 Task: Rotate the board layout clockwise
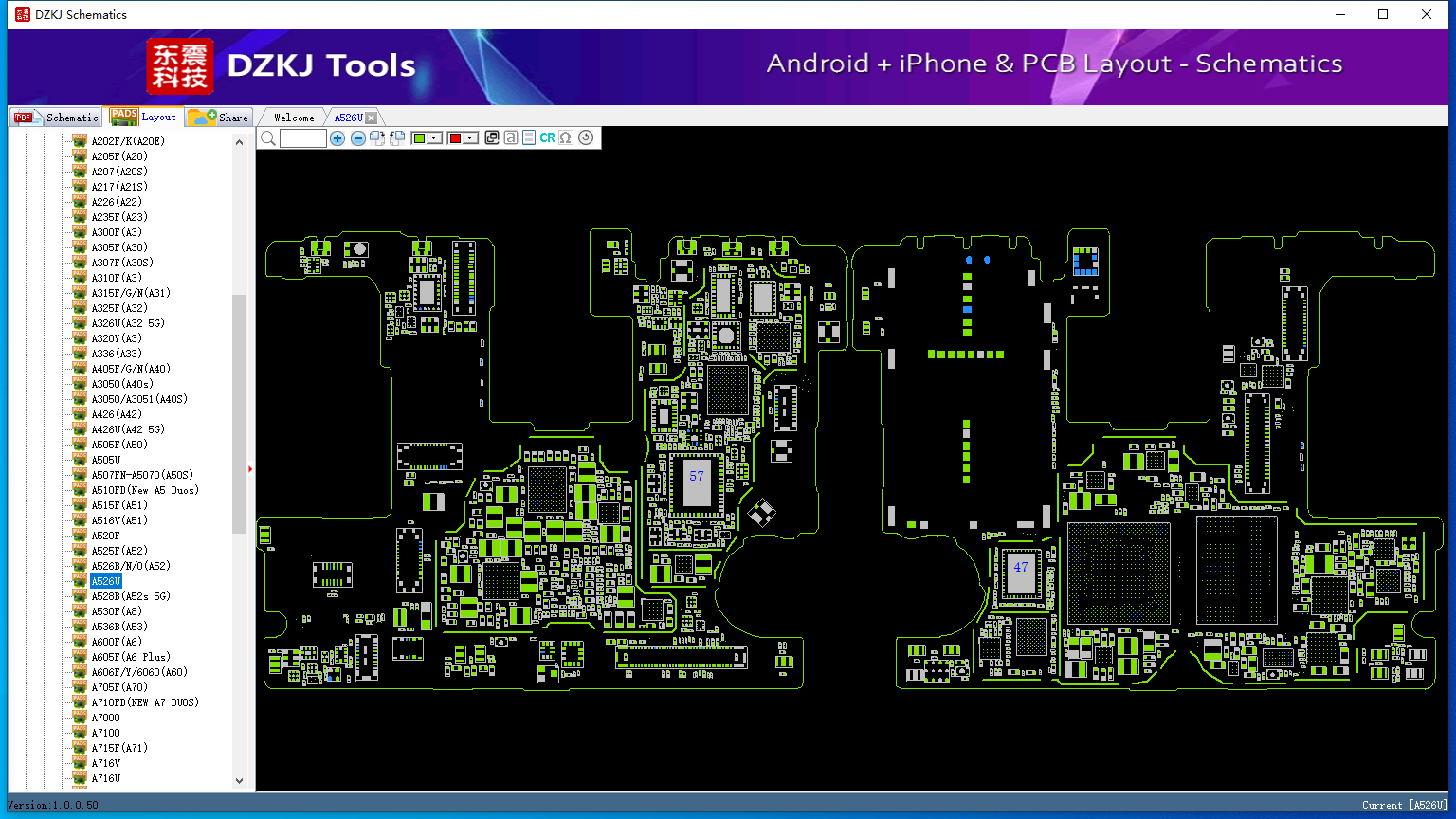coord(377,138)
